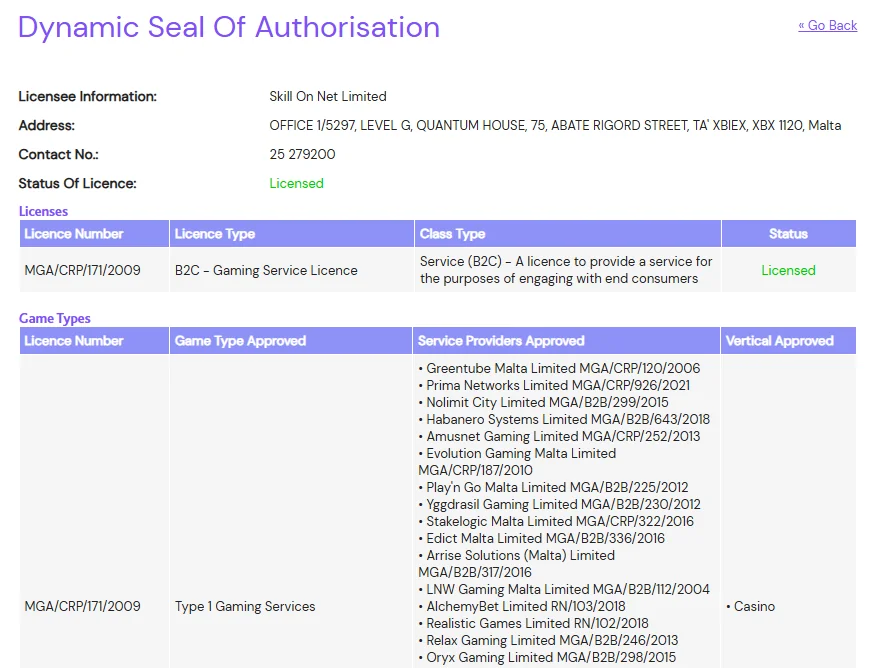Click Licence Number header in Licenses table

[94, 234]
